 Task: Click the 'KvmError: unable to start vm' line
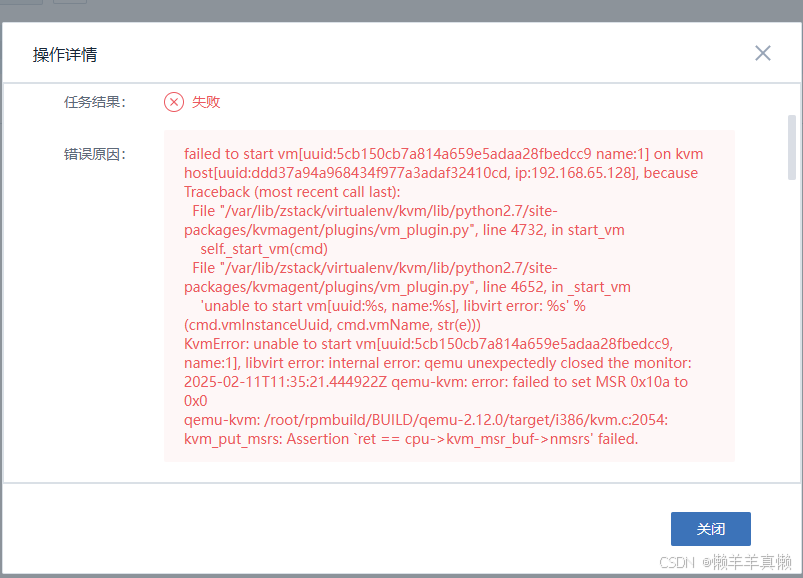[428, 344]
